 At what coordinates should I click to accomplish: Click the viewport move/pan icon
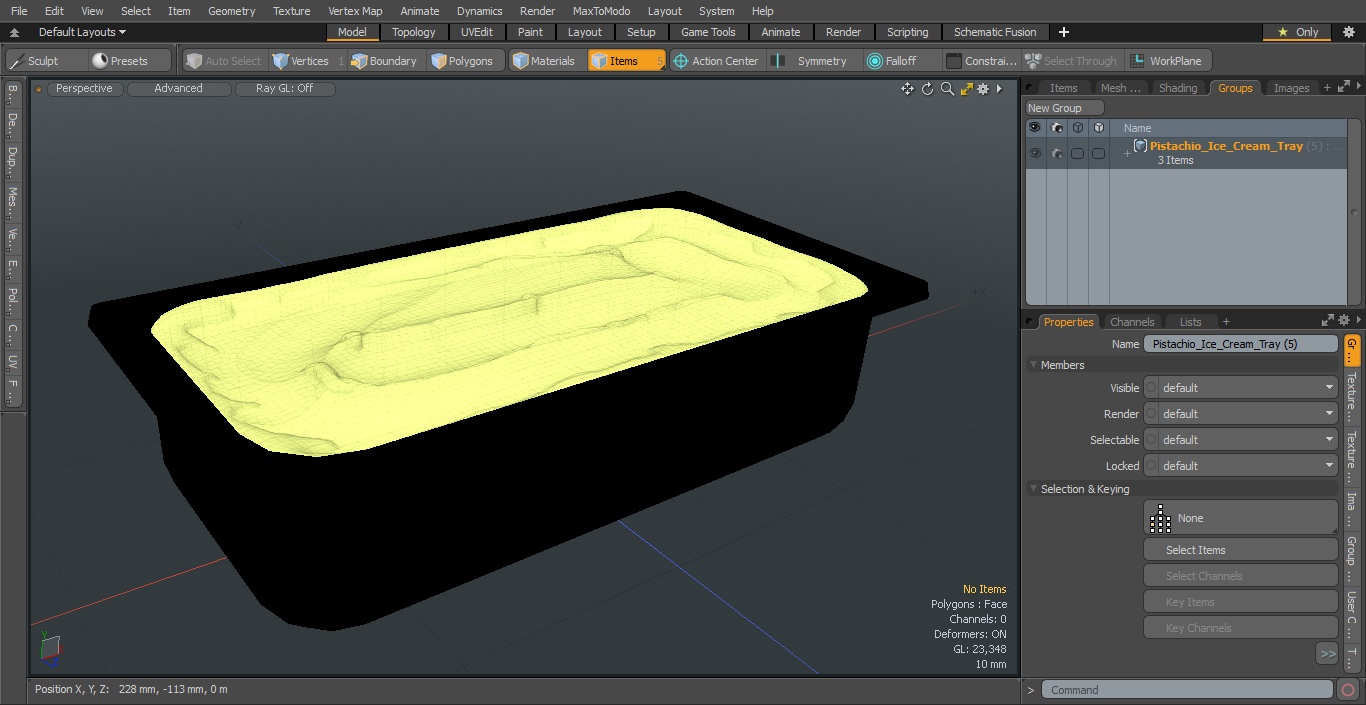907,89
